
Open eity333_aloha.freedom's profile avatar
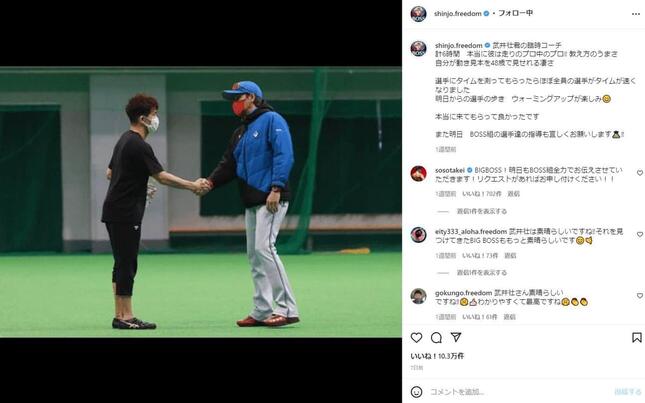[418, 235]
